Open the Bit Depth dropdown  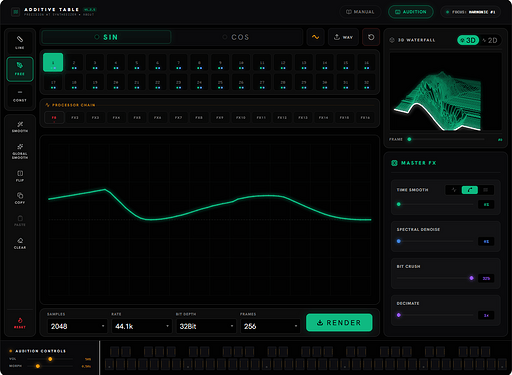coord(206,326)
